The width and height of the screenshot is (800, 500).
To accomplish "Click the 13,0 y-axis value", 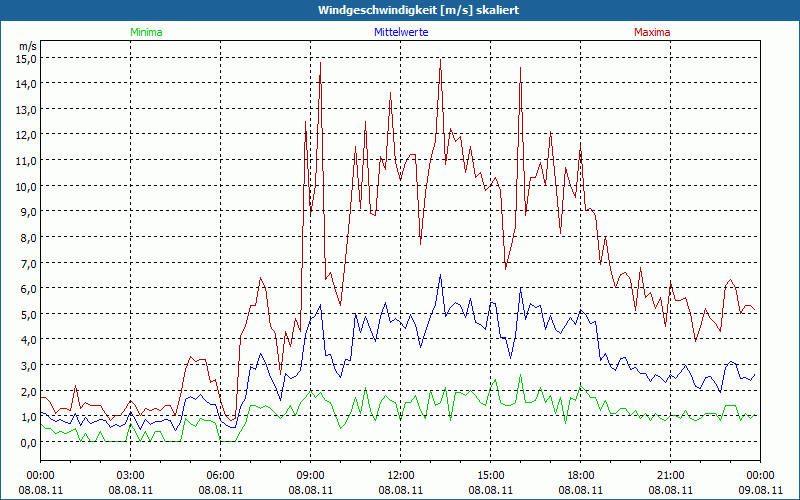I will 27,110.
